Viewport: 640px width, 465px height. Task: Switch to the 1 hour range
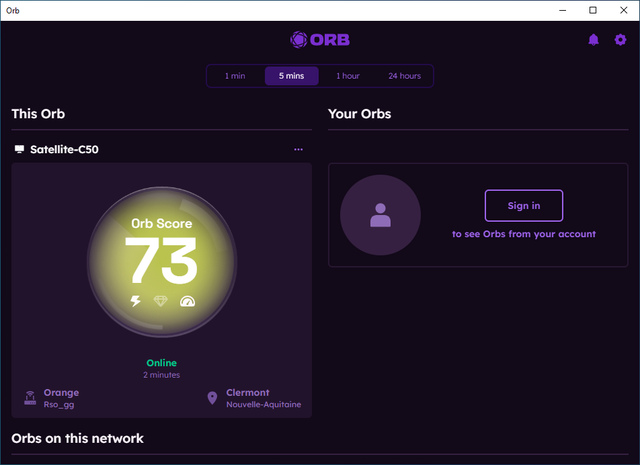(x=348, y=76)
